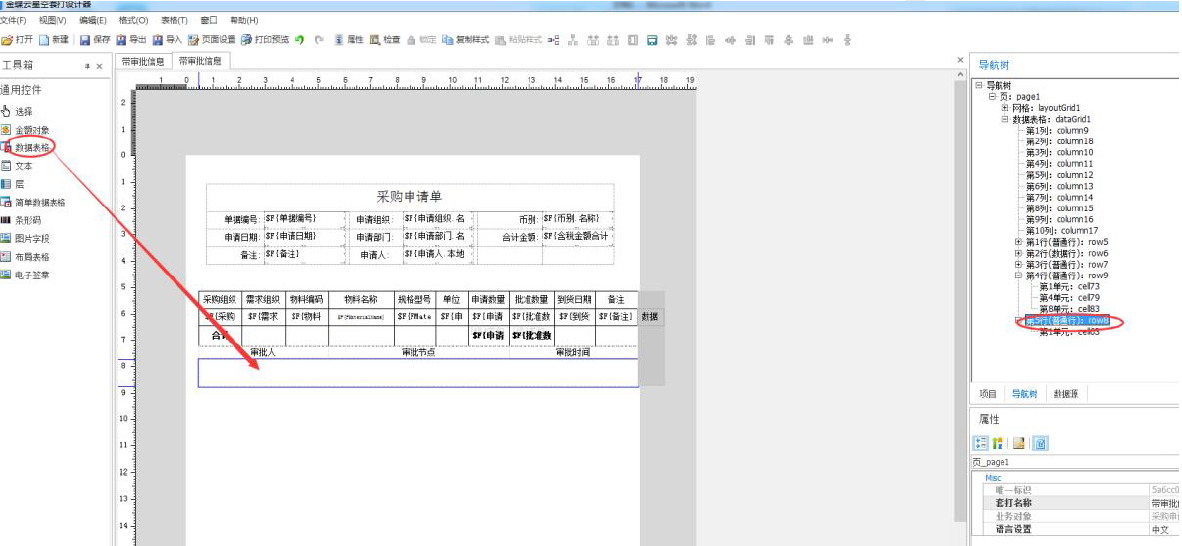Open the 表格(T) menu
1182x546 pixels.
tap(175, 20)
